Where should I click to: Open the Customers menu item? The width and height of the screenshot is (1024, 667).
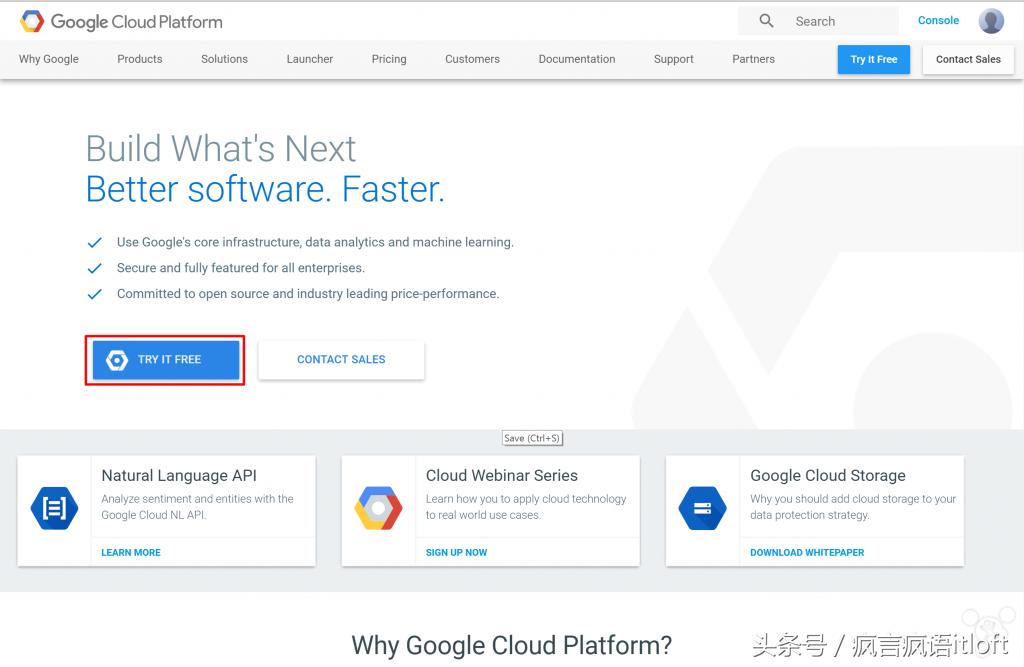[472, 59]
